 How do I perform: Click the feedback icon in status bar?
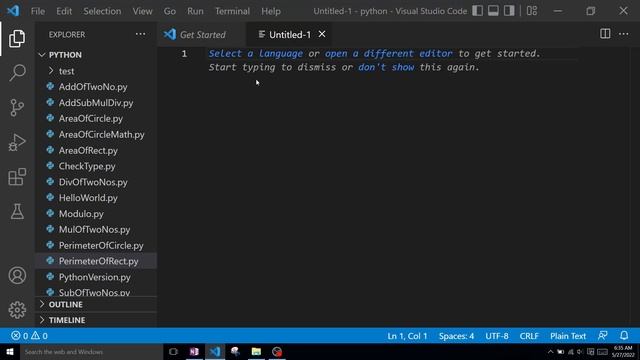tap(602, 336)
